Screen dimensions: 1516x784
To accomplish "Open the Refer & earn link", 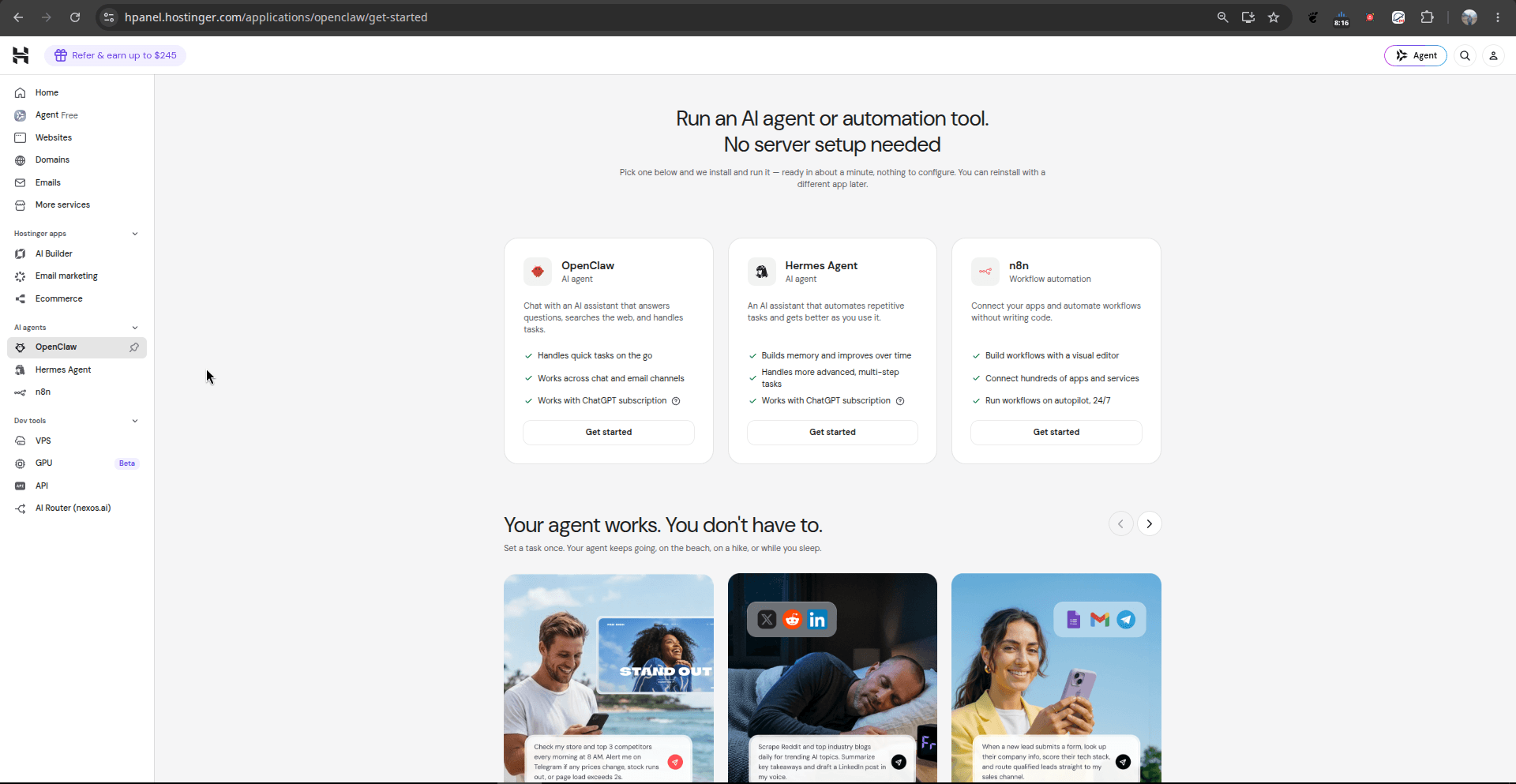I will click(x=115, y=55).
